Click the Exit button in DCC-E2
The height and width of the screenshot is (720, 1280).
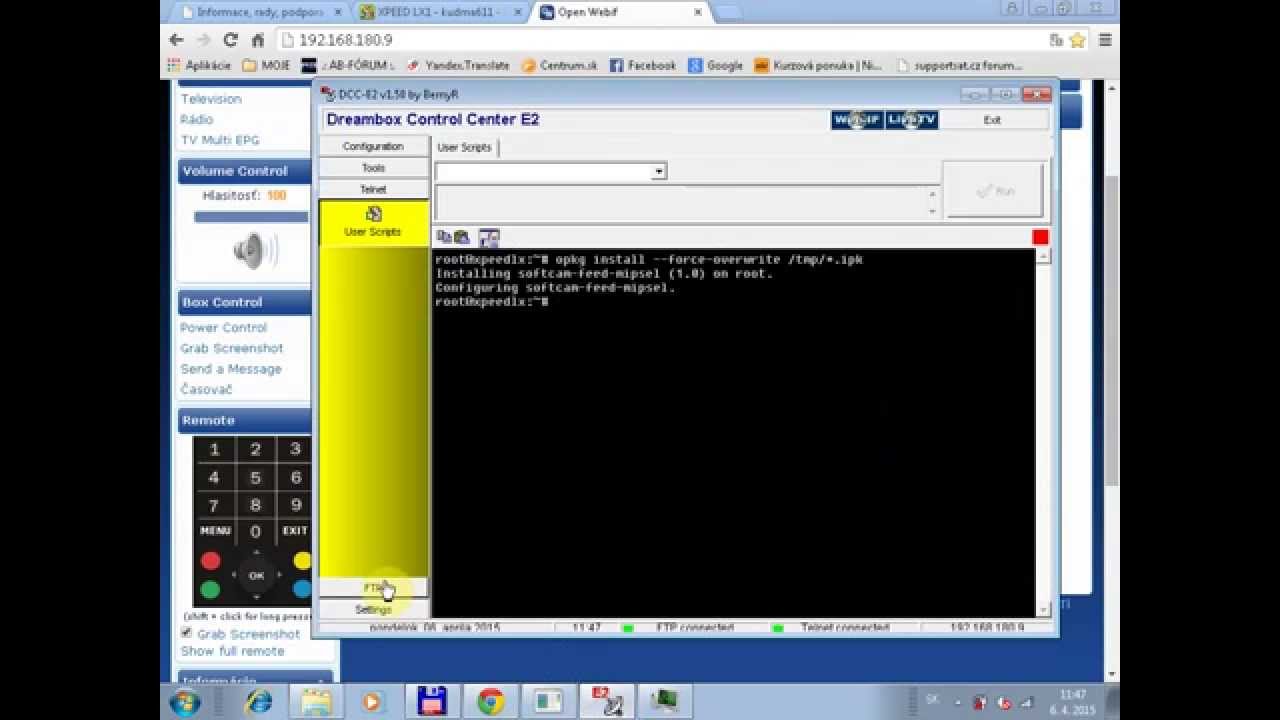click(x=992, y=120)
